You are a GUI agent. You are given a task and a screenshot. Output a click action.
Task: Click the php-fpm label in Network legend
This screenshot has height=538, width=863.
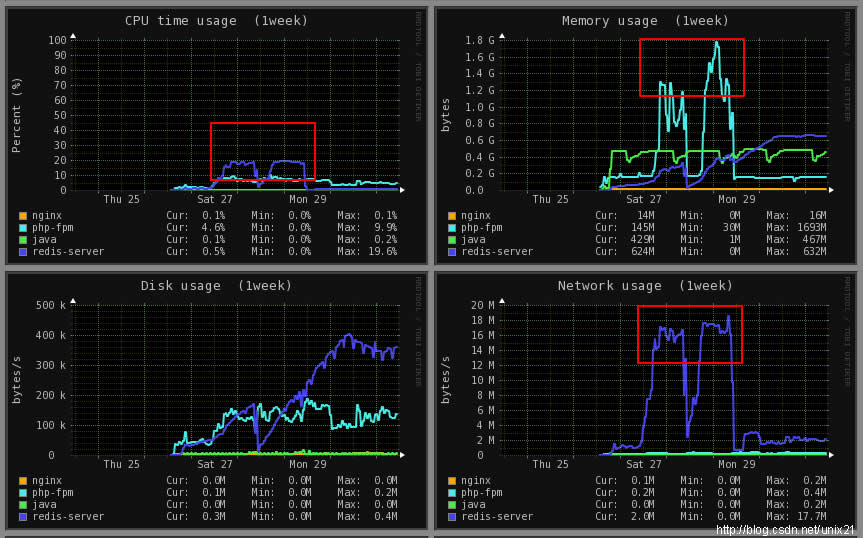point(482,493)
